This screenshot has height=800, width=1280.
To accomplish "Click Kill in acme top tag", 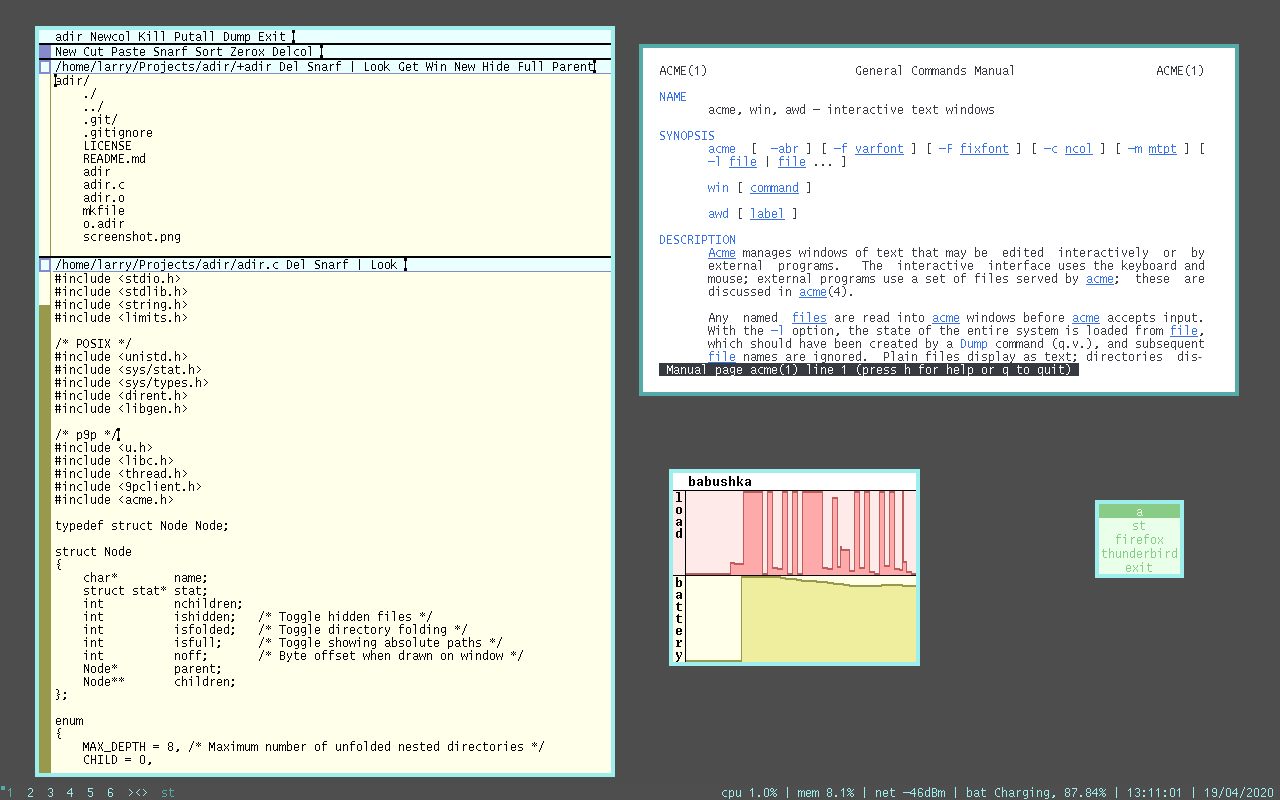I will coord(152,36).
